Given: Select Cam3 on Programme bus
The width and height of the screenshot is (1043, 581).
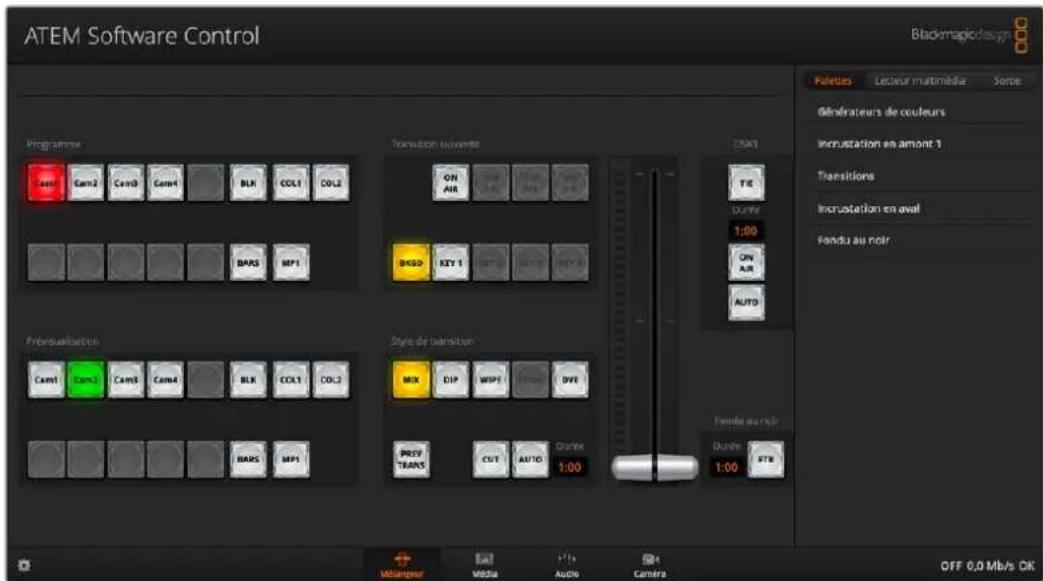Looking at the screenshot, I should [126, 182].
